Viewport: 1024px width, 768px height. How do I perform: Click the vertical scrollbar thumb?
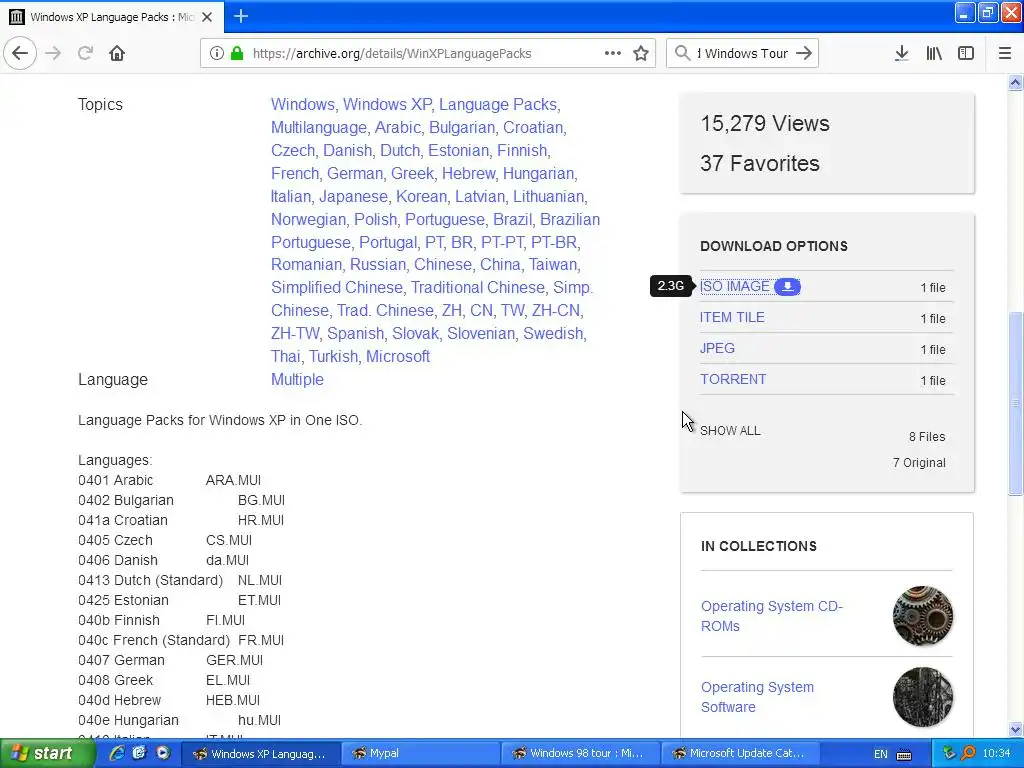(1015, 404)
